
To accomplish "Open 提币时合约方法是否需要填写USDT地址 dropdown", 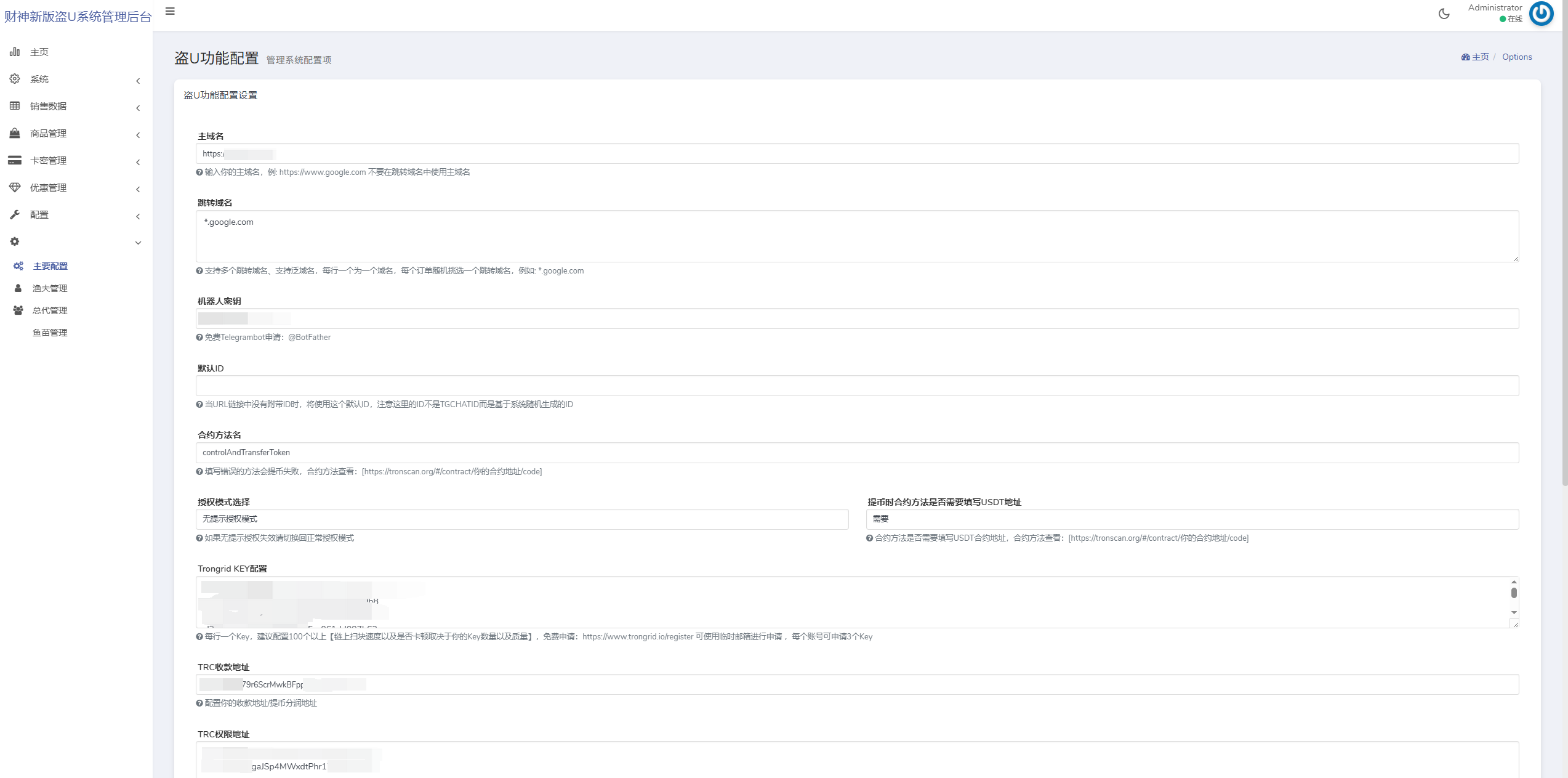I will pyautogui.click(x=1192, y=519).
